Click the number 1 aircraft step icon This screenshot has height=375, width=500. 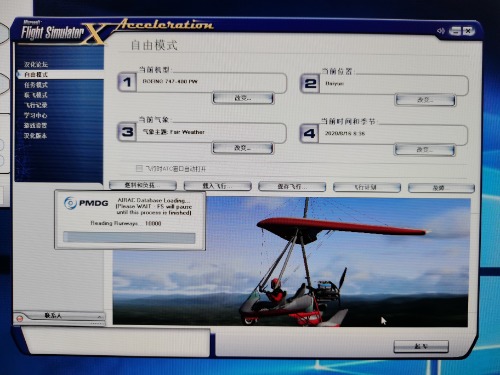pyautogui.click(x=127, y=82)
